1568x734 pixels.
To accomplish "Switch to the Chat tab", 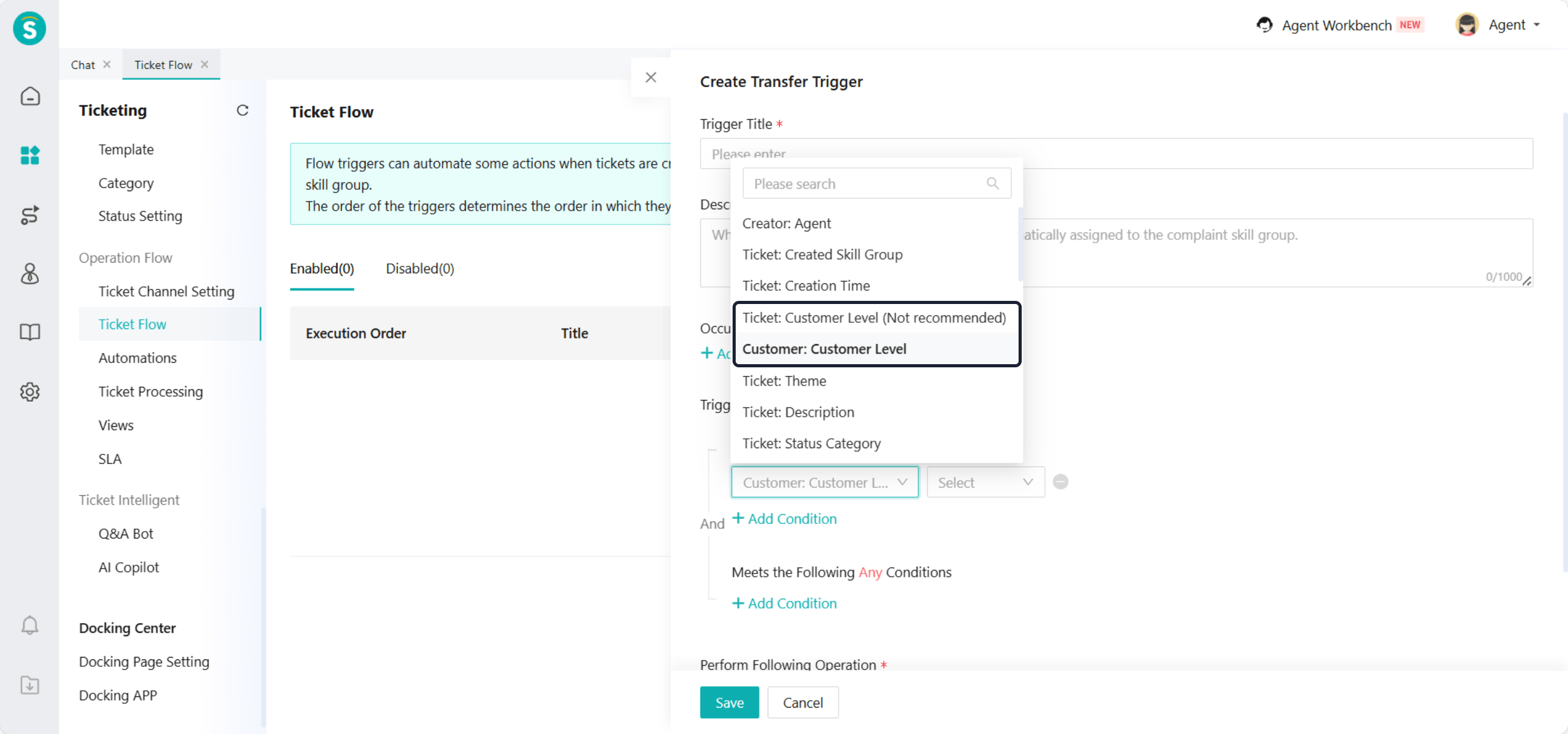I will (83, 65).
